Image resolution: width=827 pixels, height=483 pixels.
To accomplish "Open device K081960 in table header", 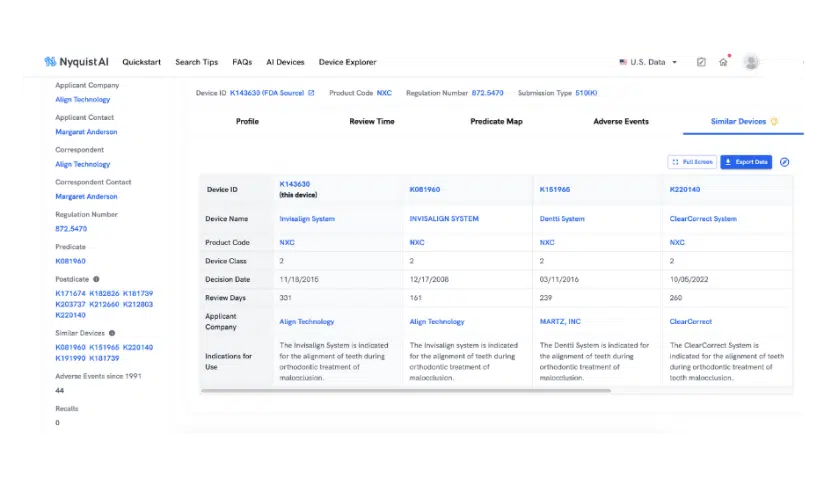I will (x=424, y=189).
